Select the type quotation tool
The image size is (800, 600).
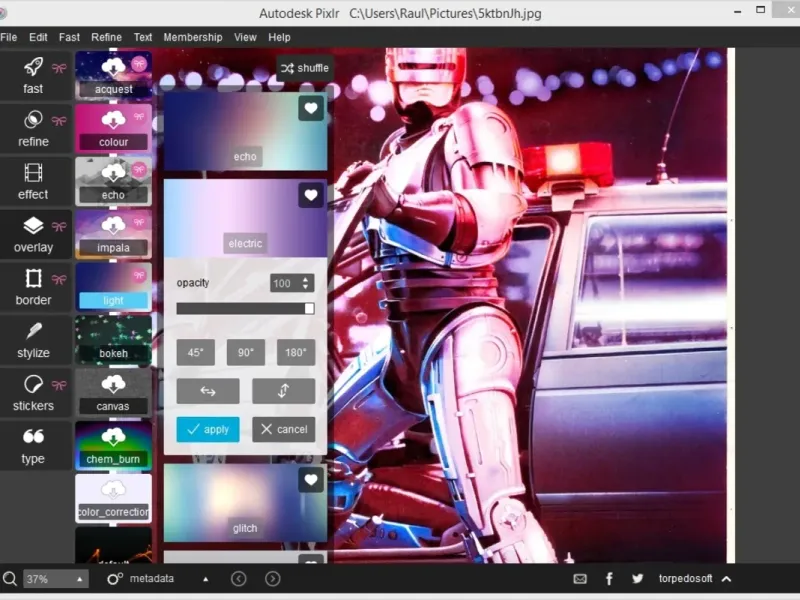[x=33, y=438]
